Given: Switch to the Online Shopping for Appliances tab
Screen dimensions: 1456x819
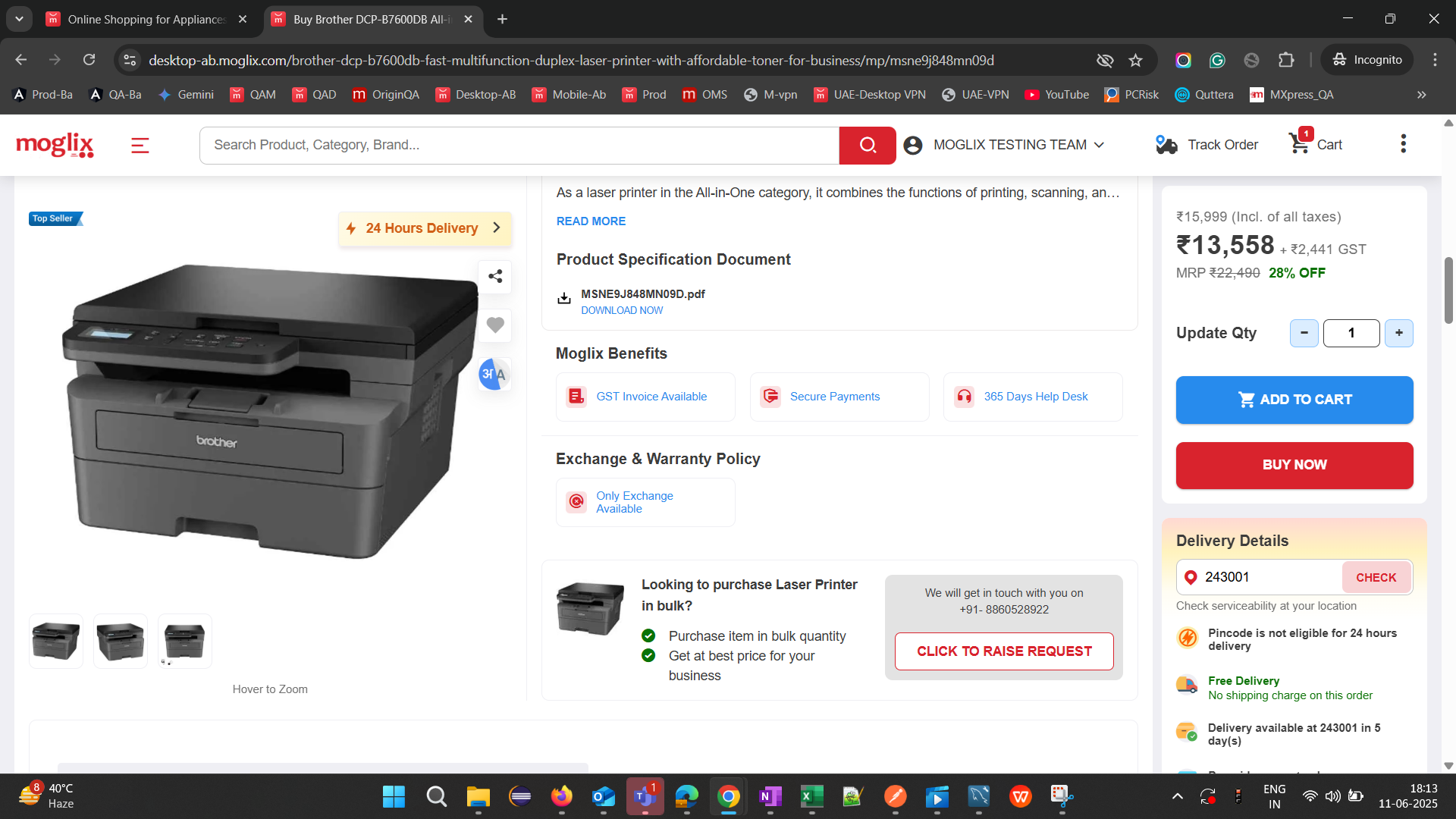Looking at the screenshot, I should 146,19.
